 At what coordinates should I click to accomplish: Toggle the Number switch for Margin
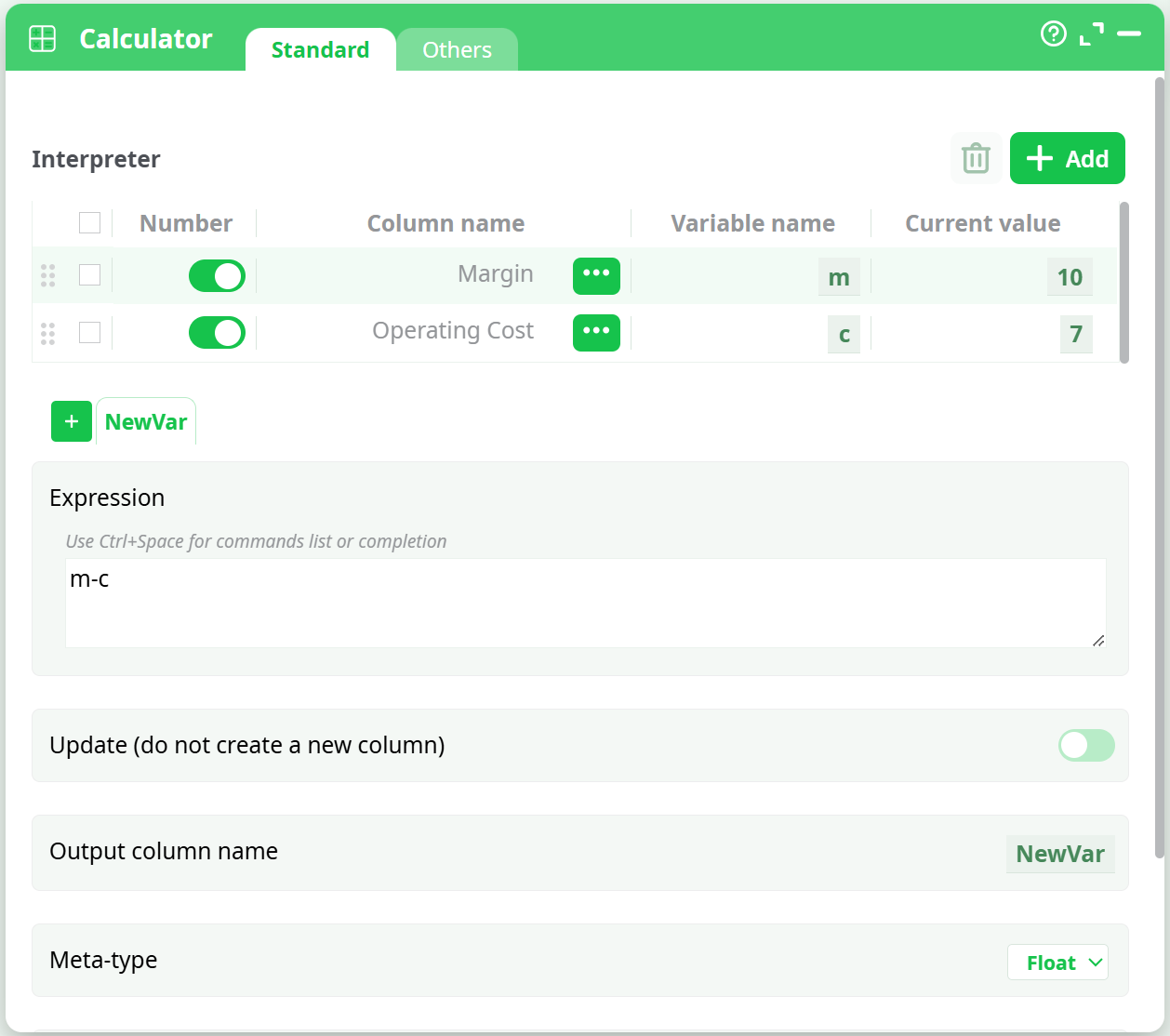[217, 276]
